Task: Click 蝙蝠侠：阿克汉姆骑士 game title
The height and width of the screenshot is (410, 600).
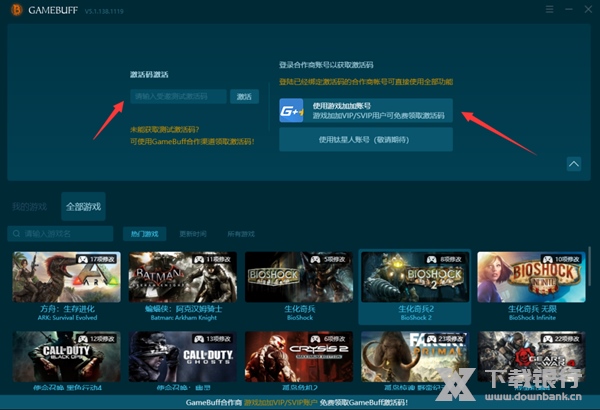Action: pos(183,309)
